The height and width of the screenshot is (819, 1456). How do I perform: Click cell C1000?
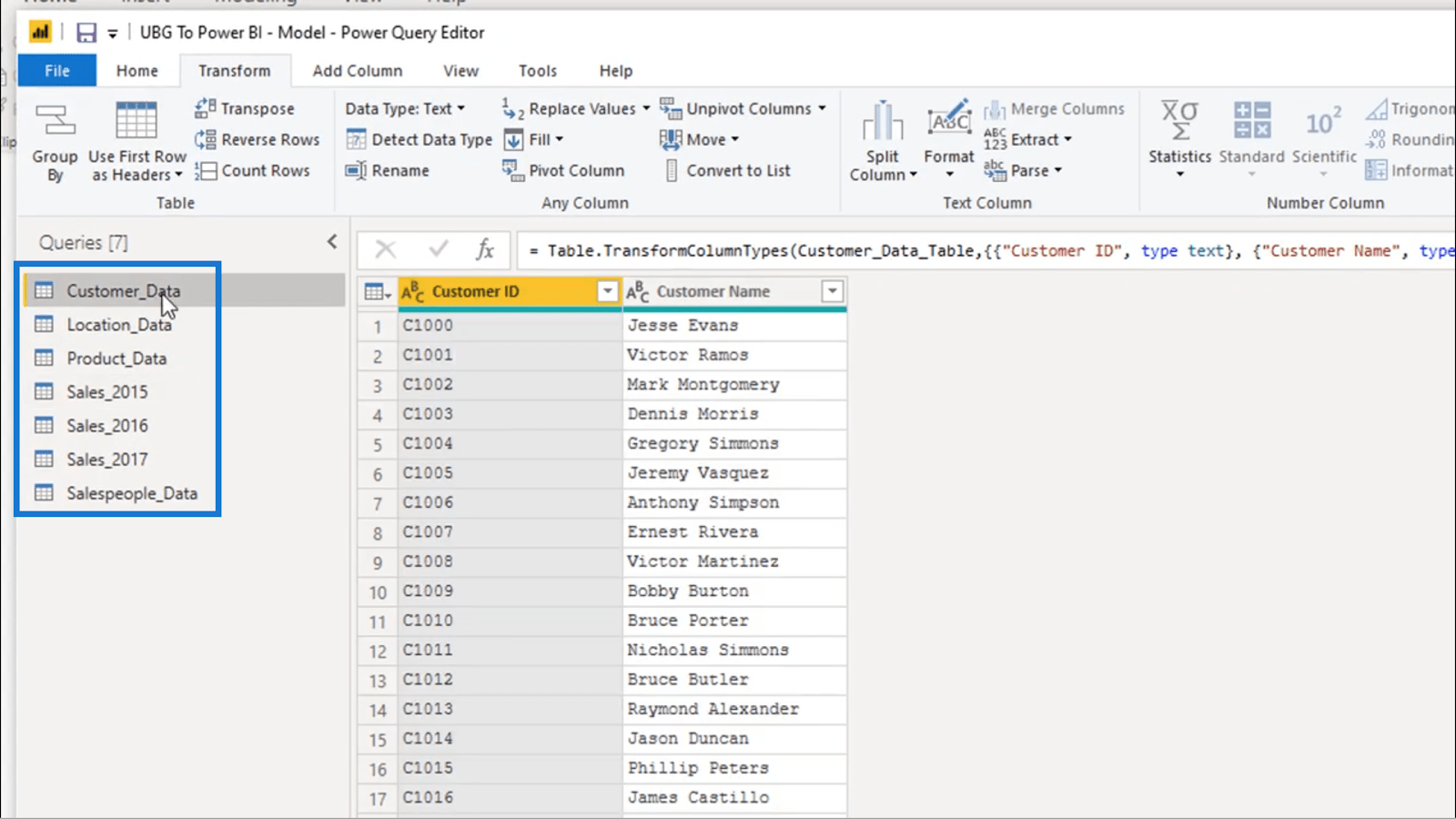pyautogui.click(x=510, y=325)
